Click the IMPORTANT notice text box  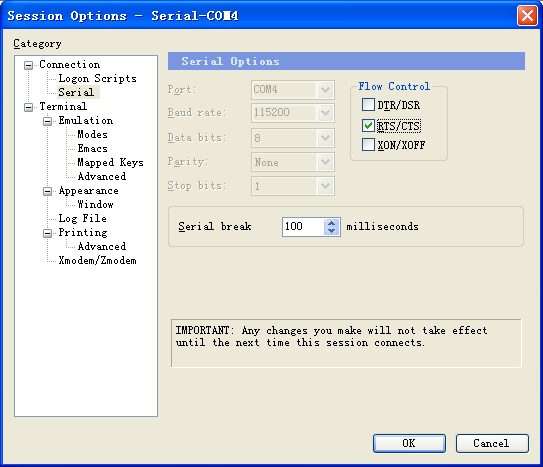(346, 343)
